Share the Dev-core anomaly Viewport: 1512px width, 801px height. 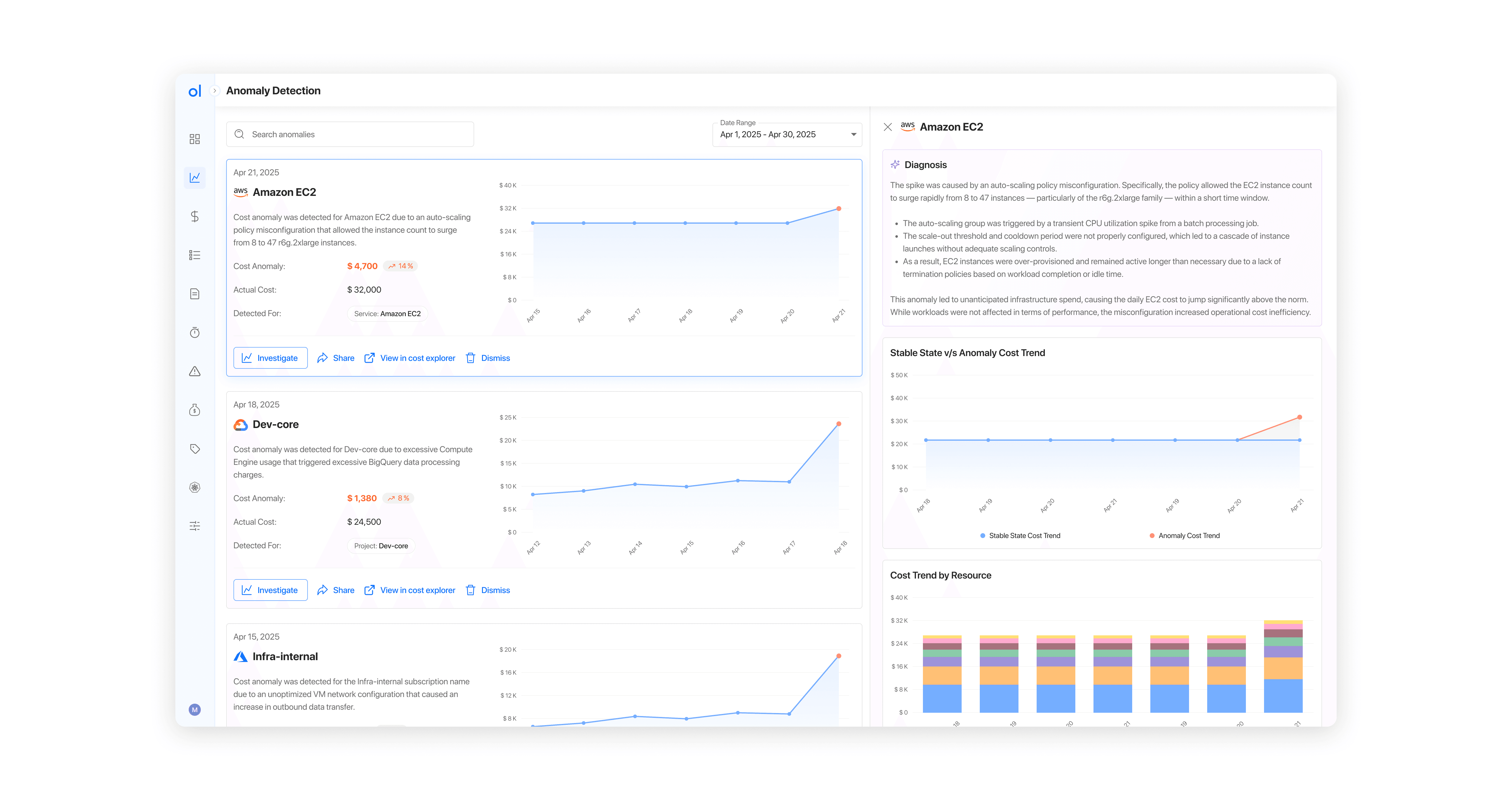pos(336,590)
